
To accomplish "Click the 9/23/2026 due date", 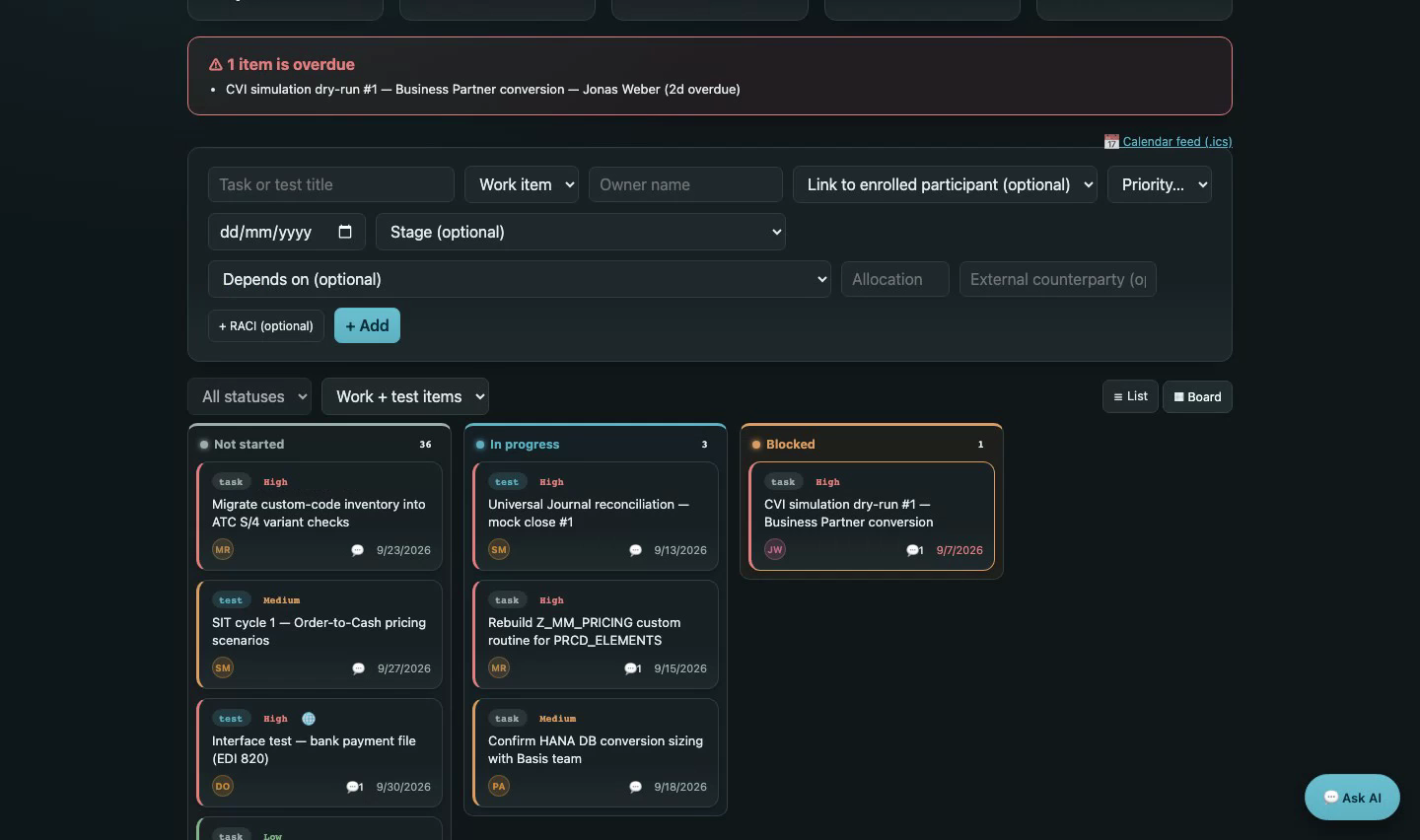I will 403,550.
